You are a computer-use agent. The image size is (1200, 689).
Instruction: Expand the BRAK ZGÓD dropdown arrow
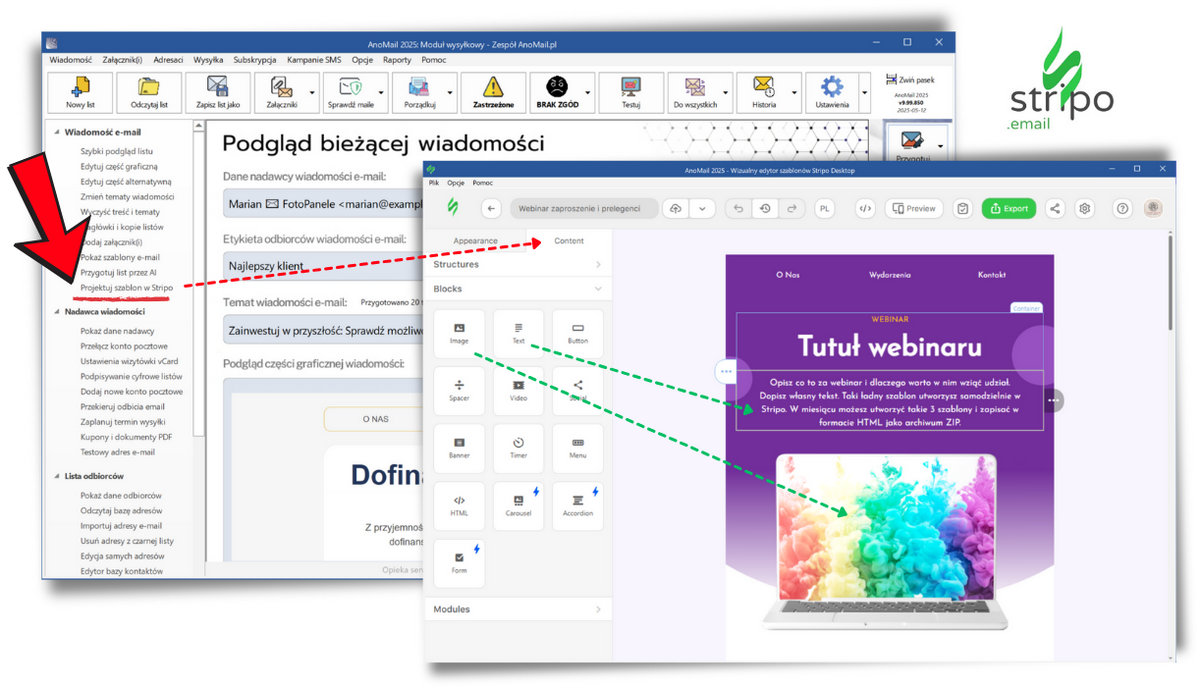coord(588,93)
